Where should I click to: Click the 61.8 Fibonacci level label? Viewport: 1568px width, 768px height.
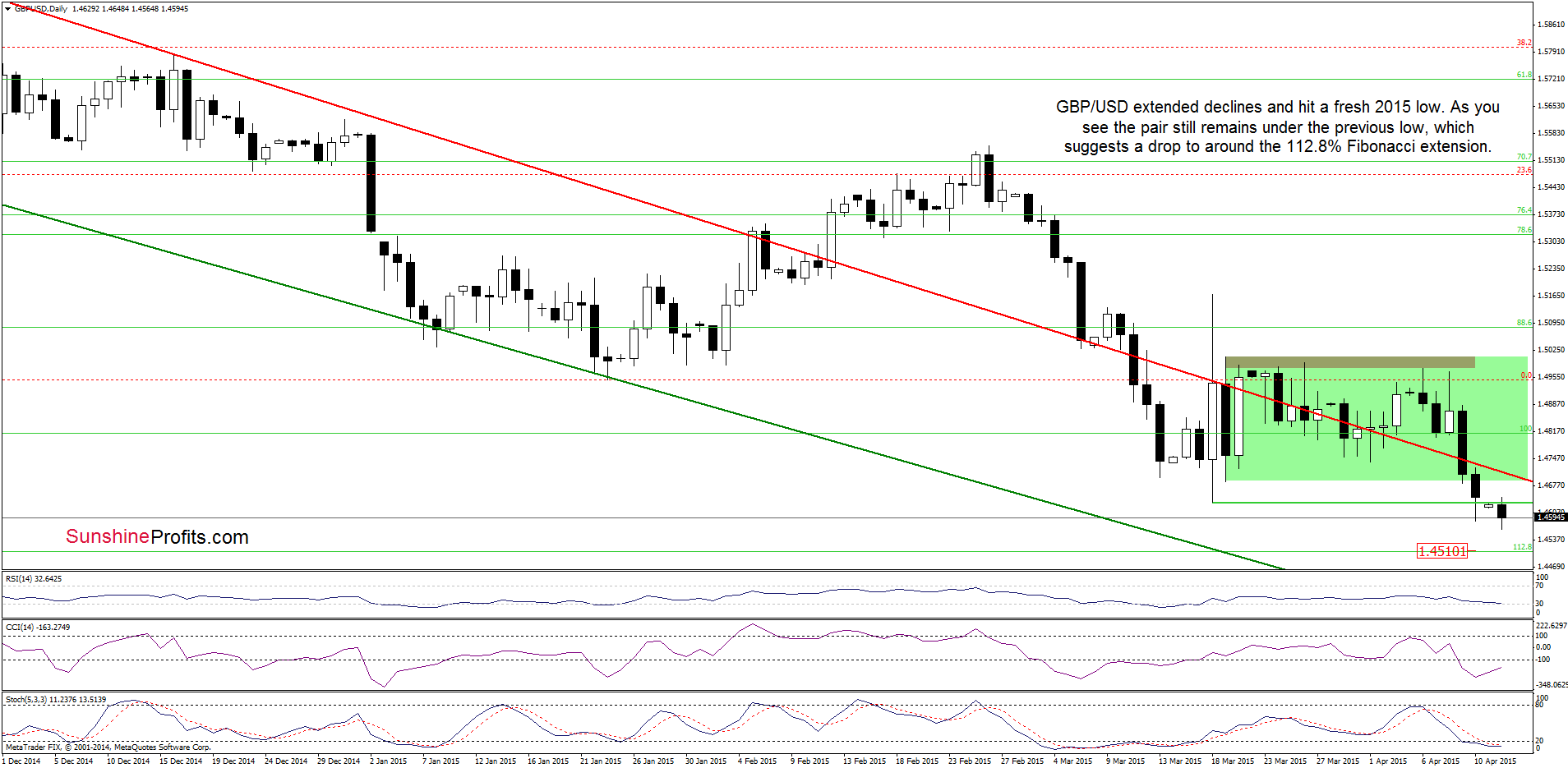[x=1524, y=75]
